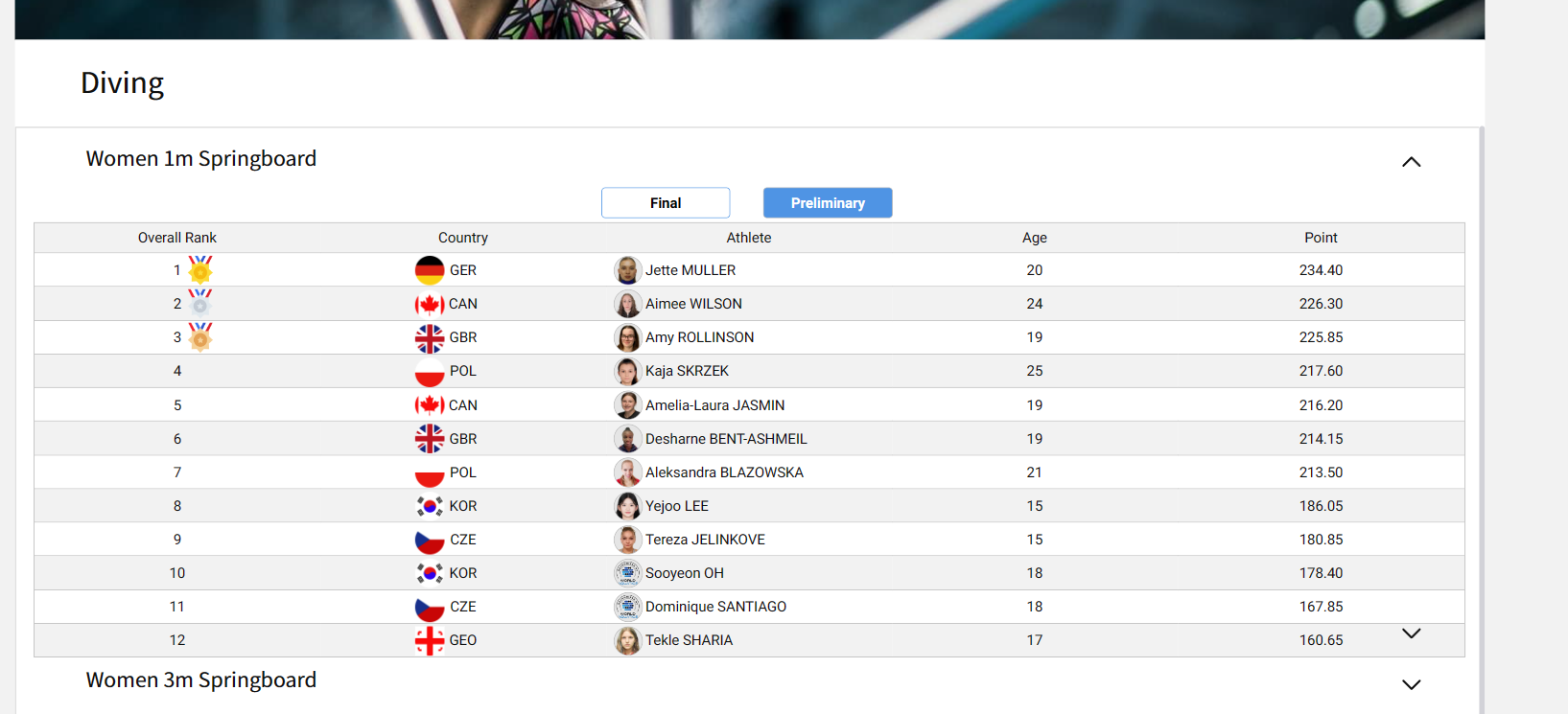Open Tekle SHARIA's profile photo
The image size is (1568, 714).
pyautogui.click(x=628, y=640)
